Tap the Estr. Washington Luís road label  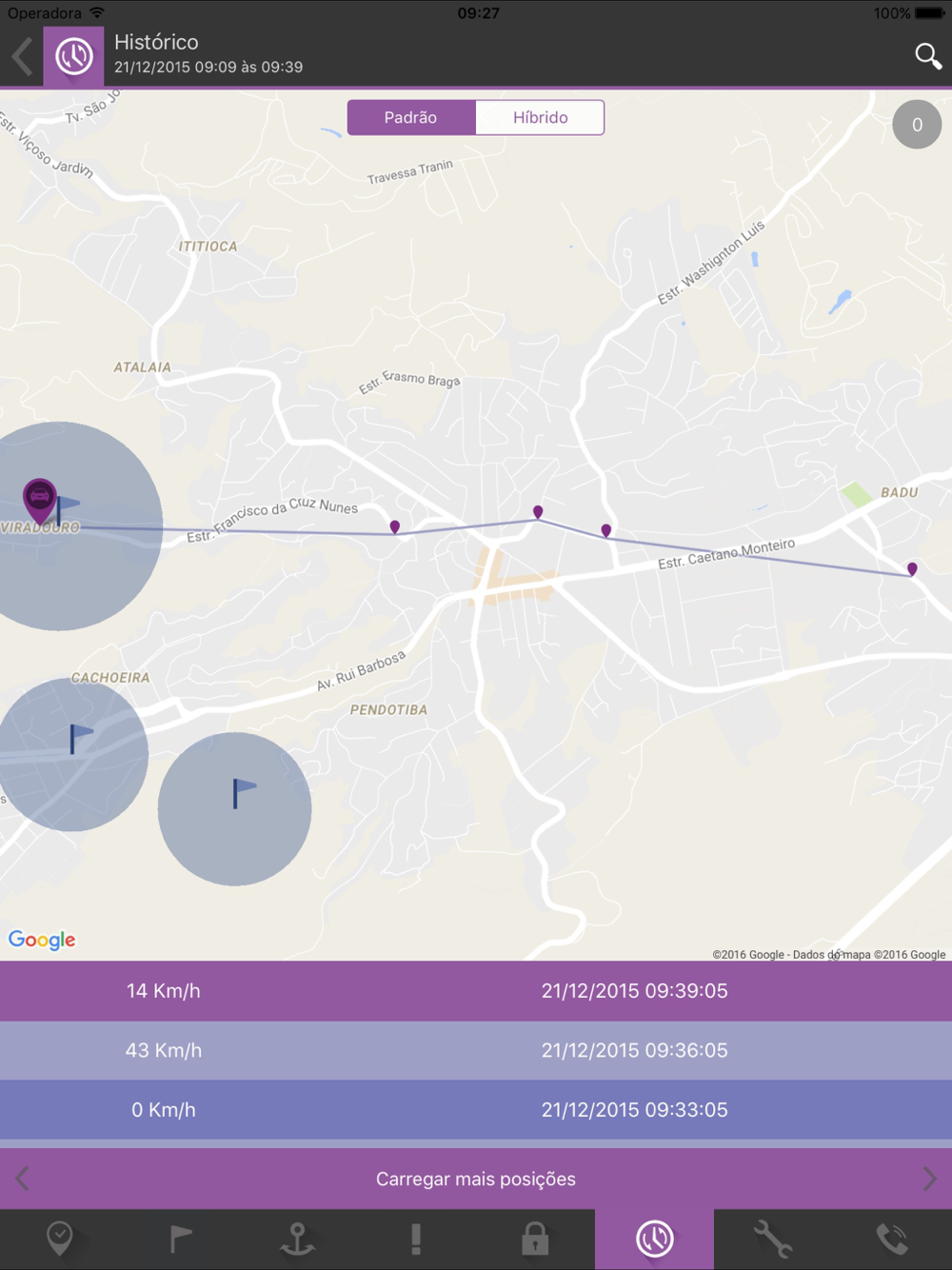point(711,264)
